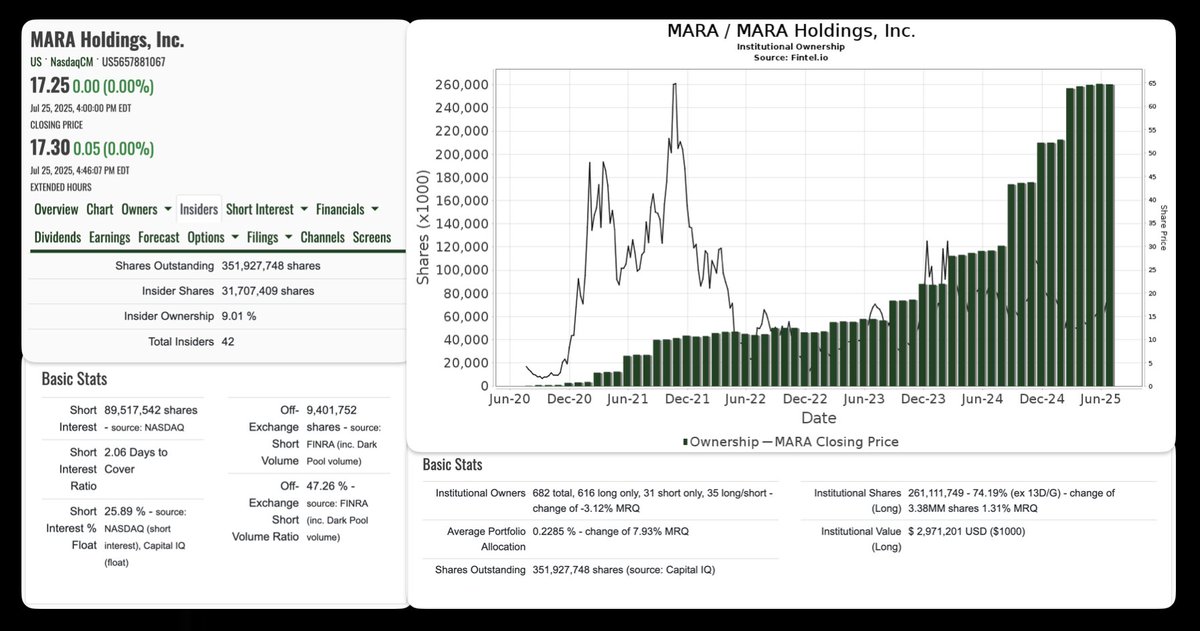Open the Overview tab
Viewport: 1200px width, 631px height.
pyautogui.click(x=56, y=209)
